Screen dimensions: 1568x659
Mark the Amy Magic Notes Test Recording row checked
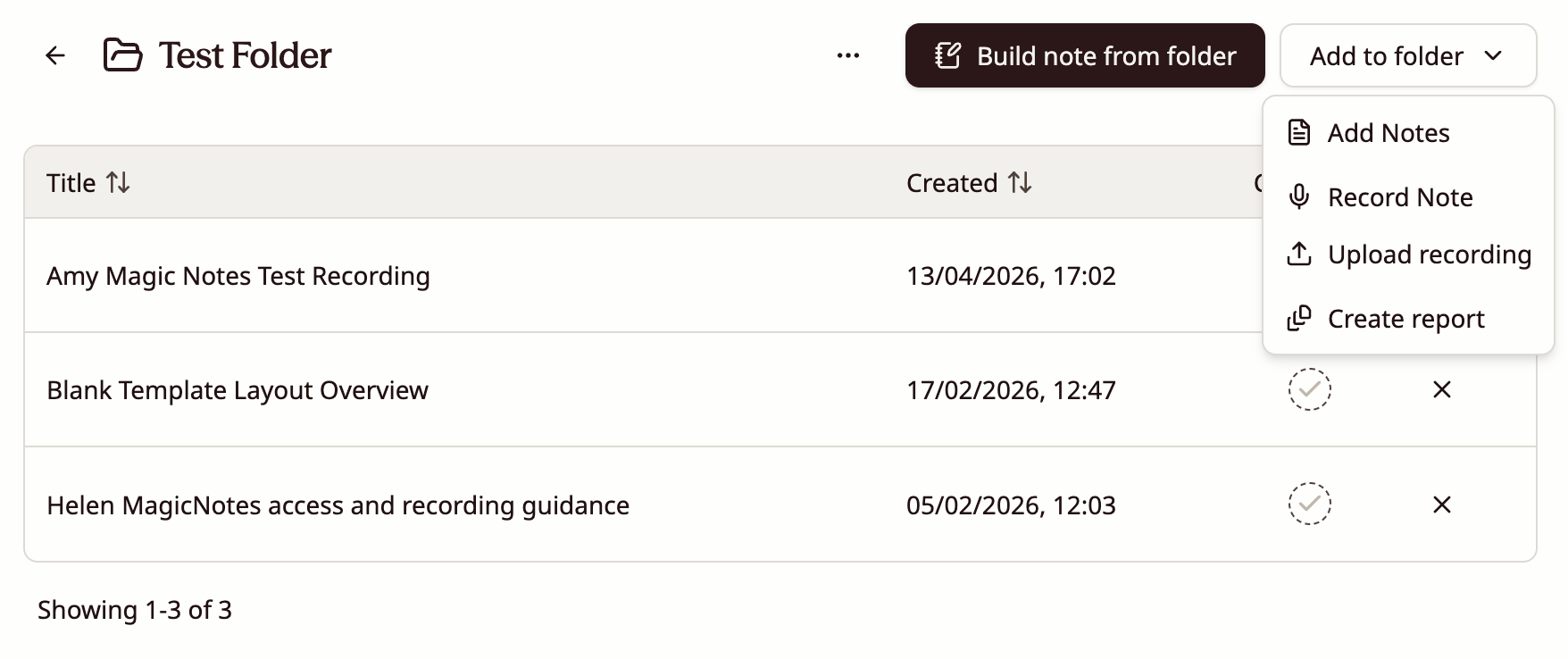(1310, 275)
